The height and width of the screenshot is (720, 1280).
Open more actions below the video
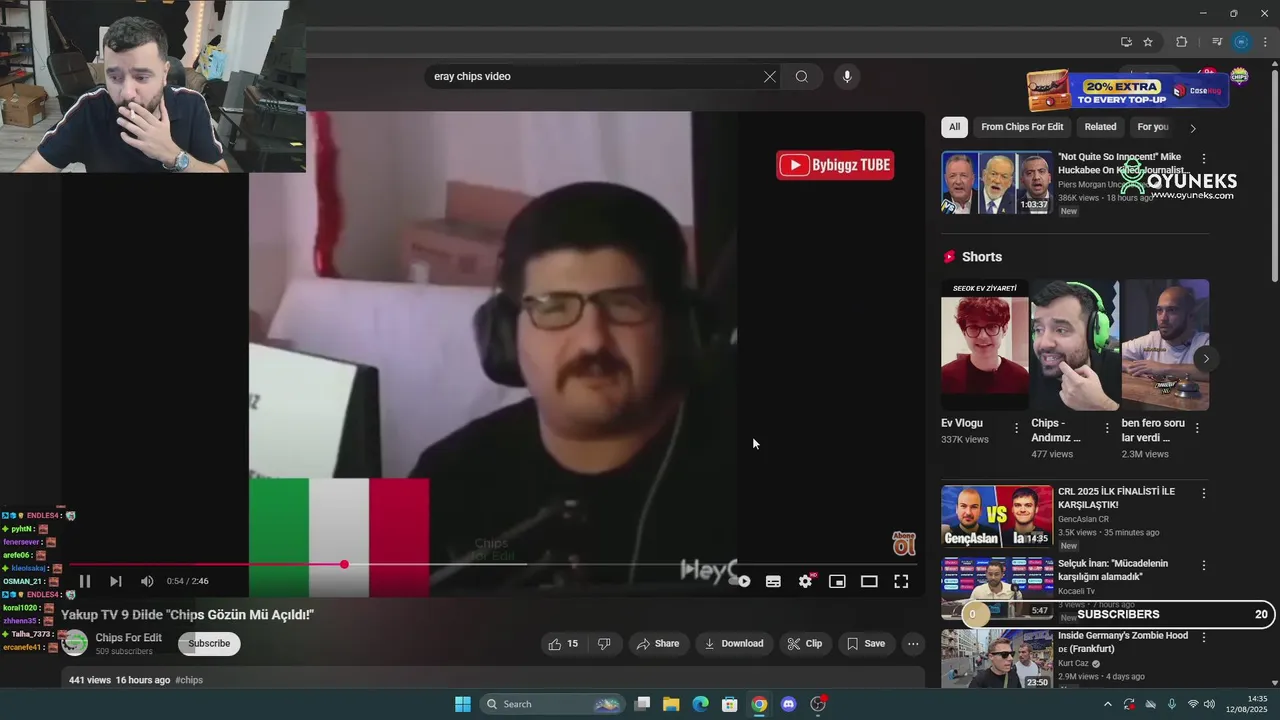click(x=913, y=644)
